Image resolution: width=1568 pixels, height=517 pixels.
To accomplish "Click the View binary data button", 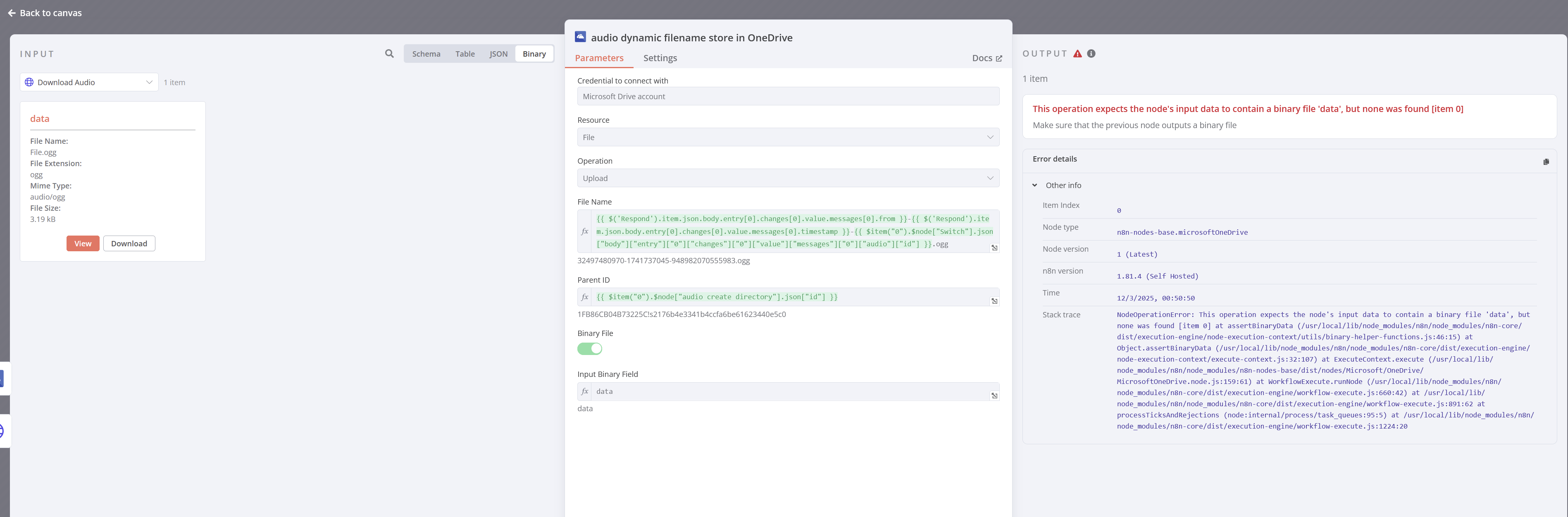I will [83, 243].
